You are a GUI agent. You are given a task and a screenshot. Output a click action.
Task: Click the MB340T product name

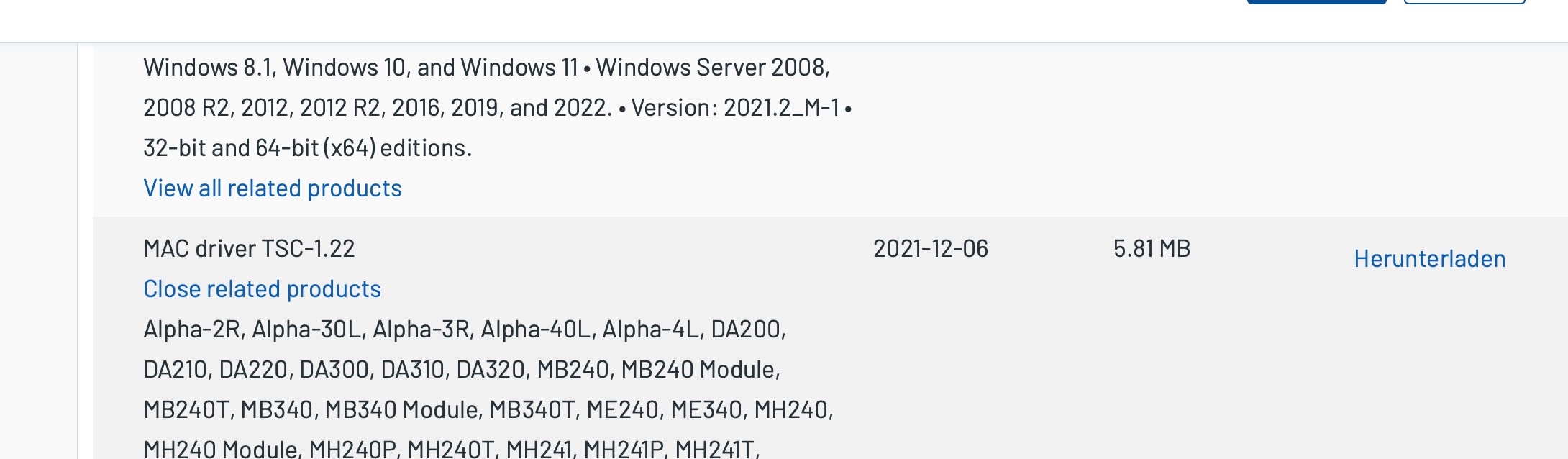[532, 410]
